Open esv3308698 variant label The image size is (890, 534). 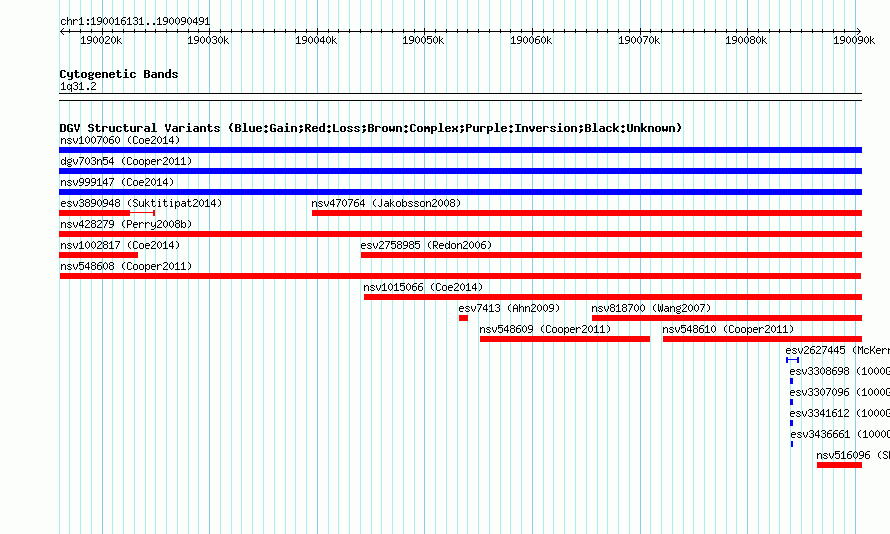(839, 371)
